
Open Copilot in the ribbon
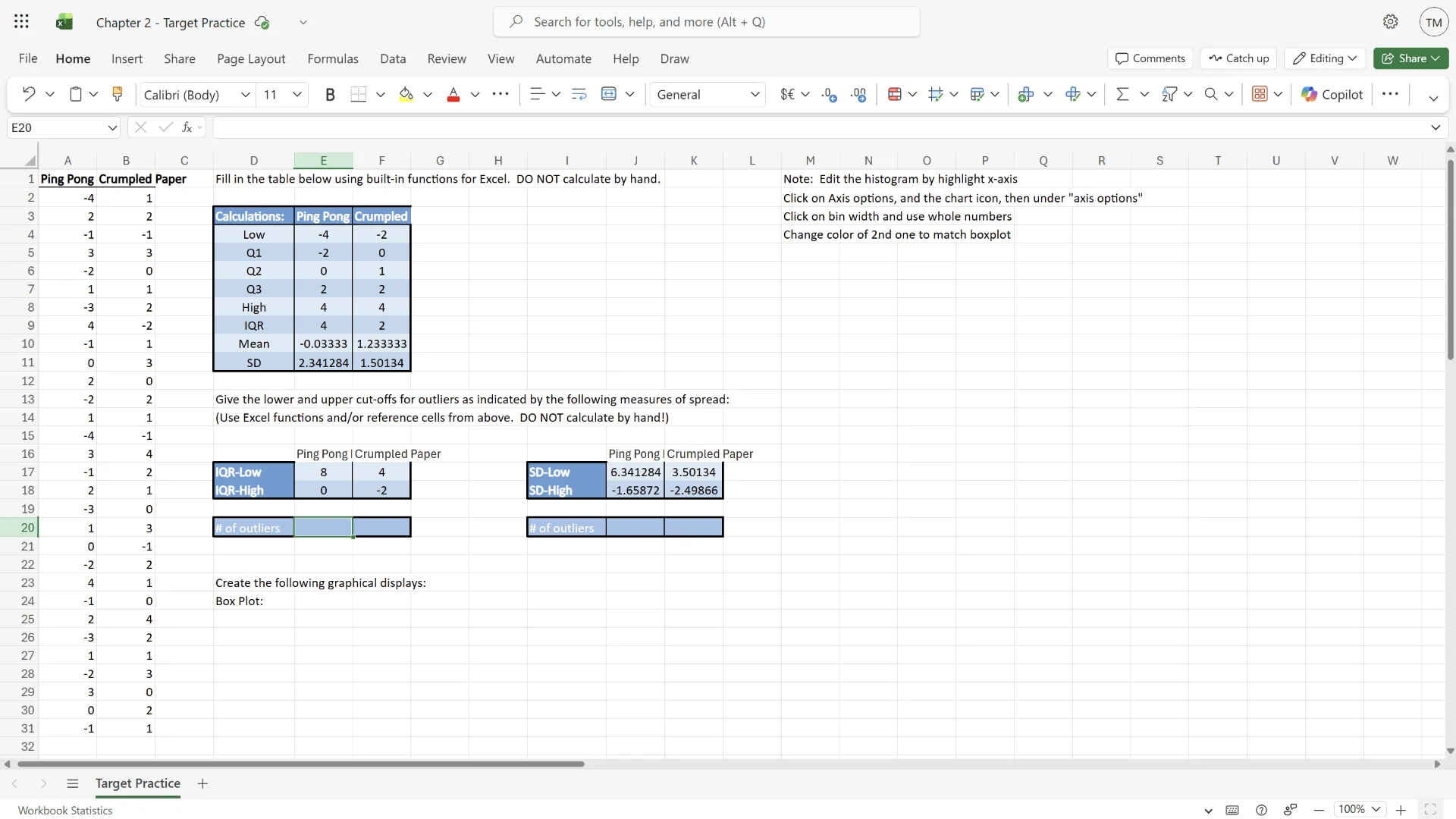click(x=1332, y=94)
